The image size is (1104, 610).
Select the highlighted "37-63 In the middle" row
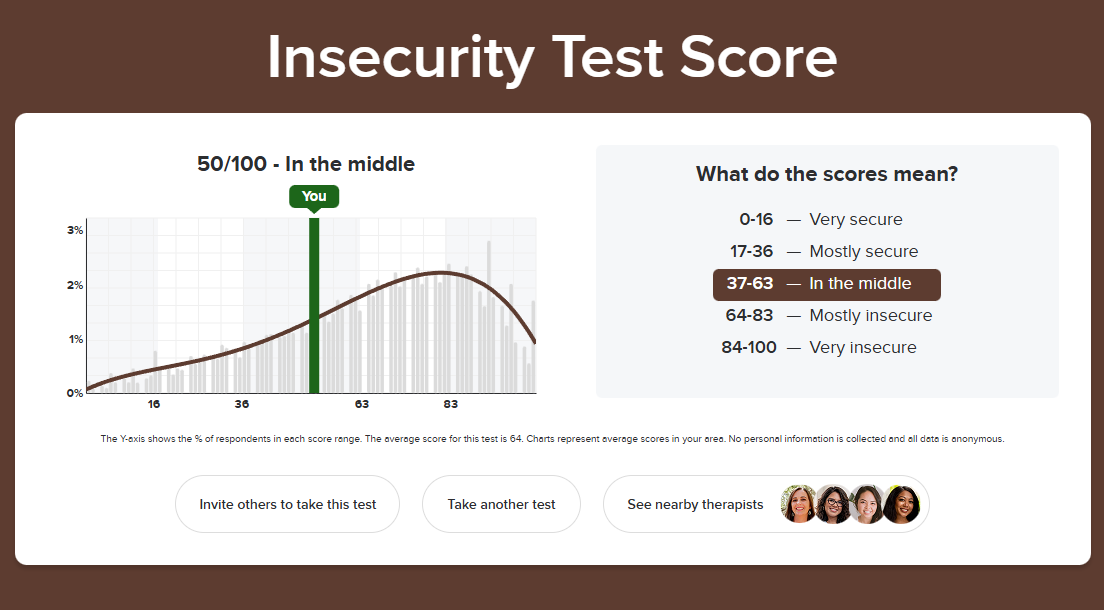[826, 284]
